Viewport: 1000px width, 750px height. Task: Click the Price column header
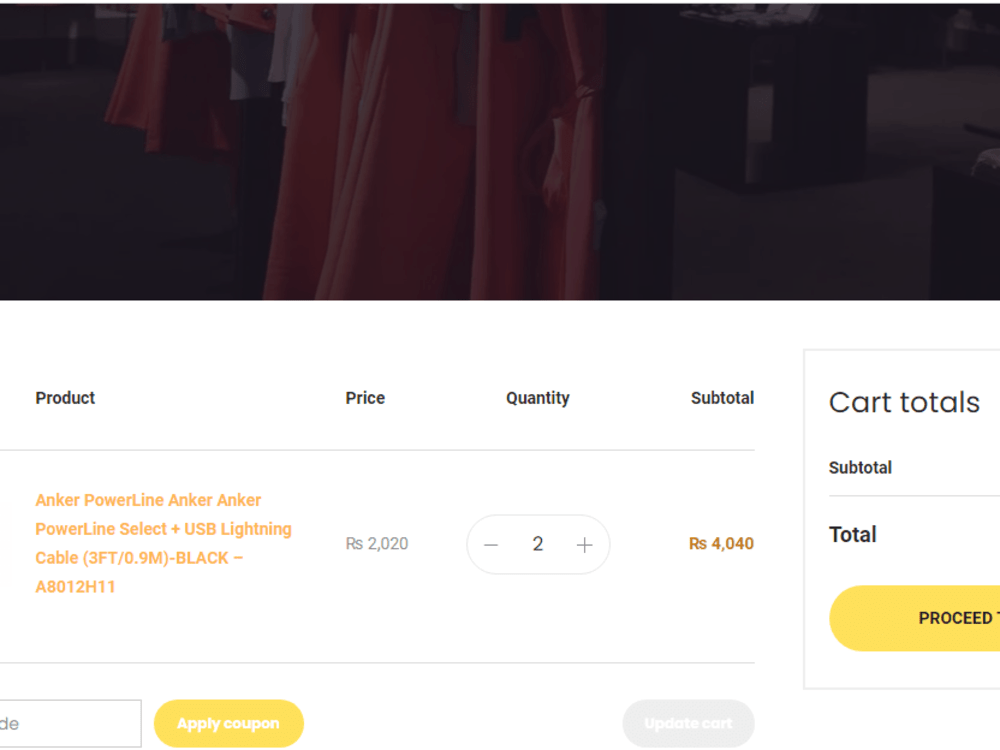point(365,398)
